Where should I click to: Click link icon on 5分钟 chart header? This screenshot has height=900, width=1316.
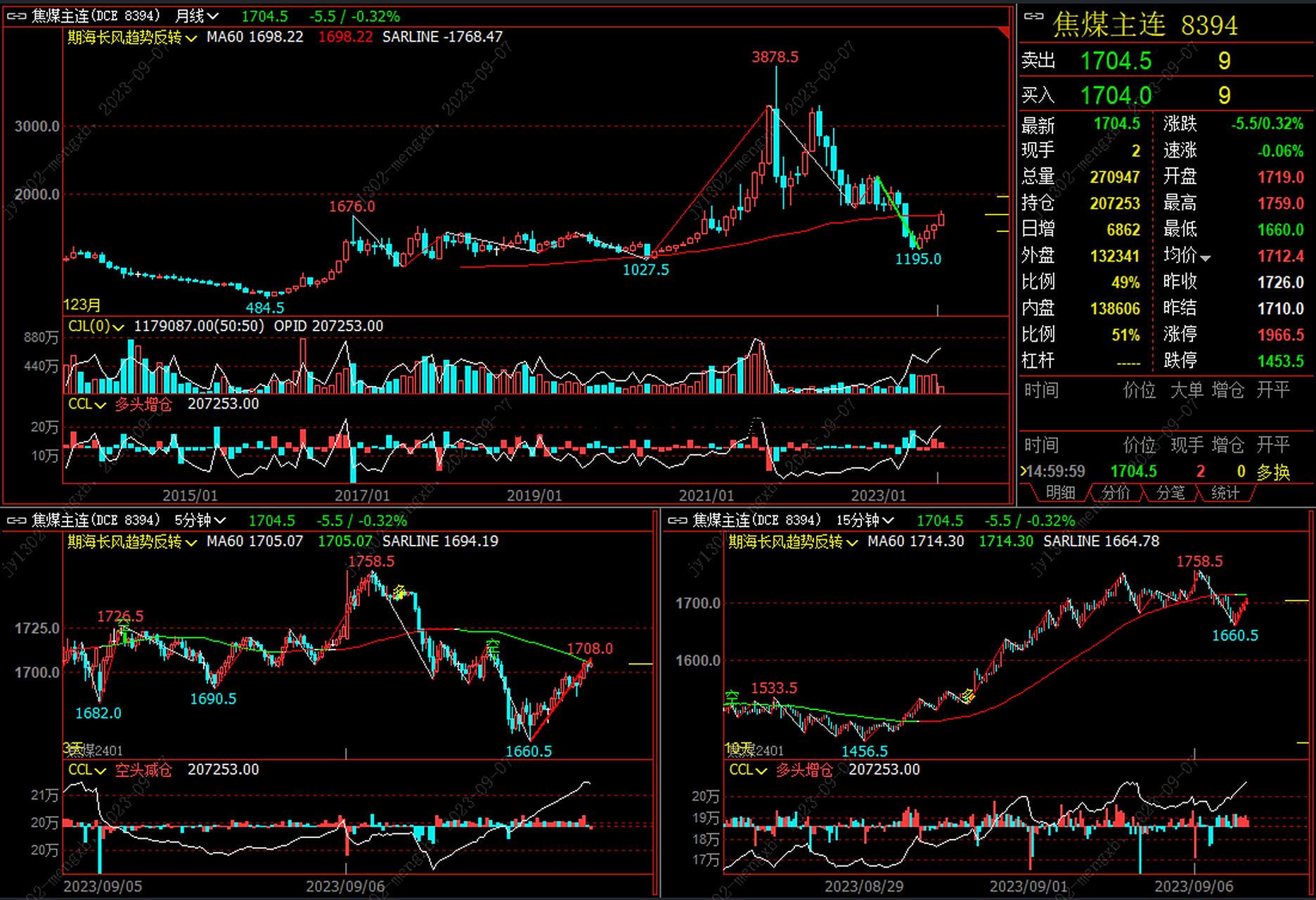(x=16, y=521)
